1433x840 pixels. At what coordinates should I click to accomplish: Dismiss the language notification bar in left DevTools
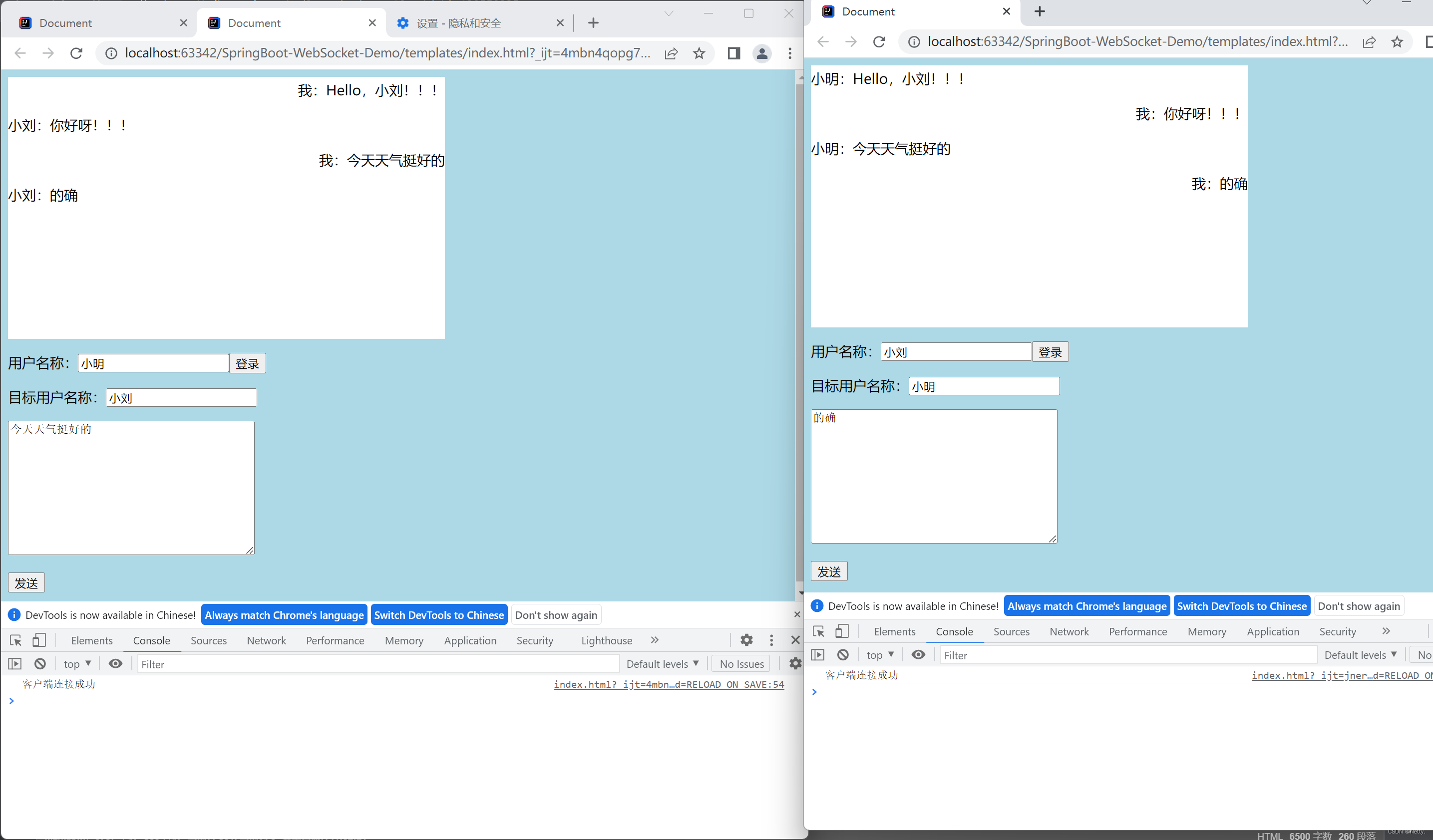797,614
